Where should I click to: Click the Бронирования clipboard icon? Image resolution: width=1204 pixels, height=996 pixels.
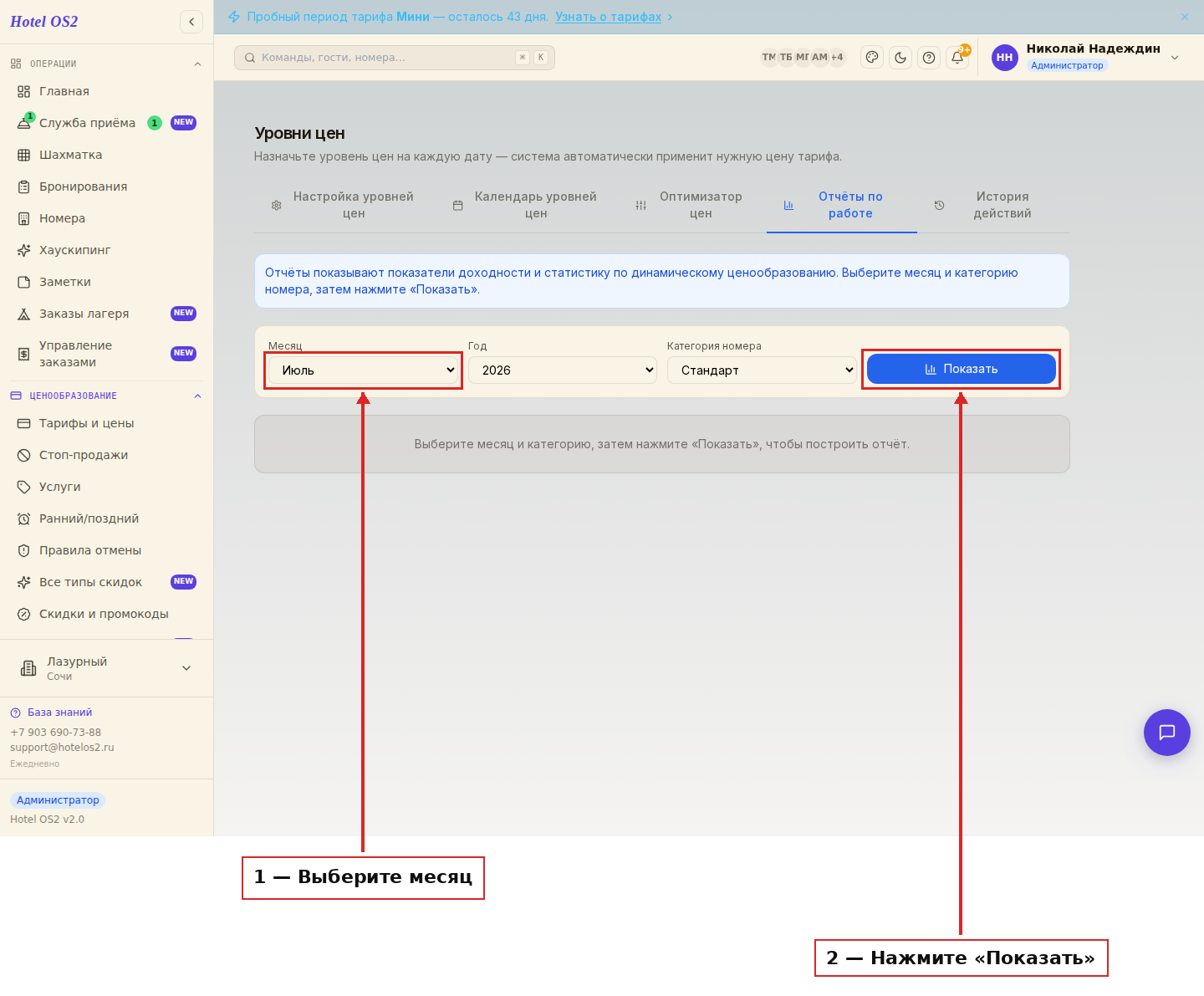click(24, 186)
